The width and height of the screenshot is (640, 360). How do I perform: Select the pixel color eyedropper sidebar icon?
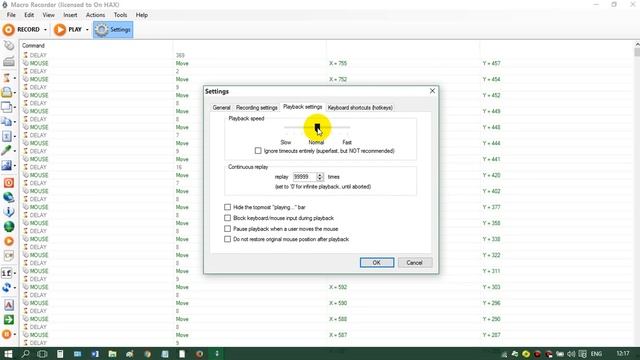tap(7, 151)
